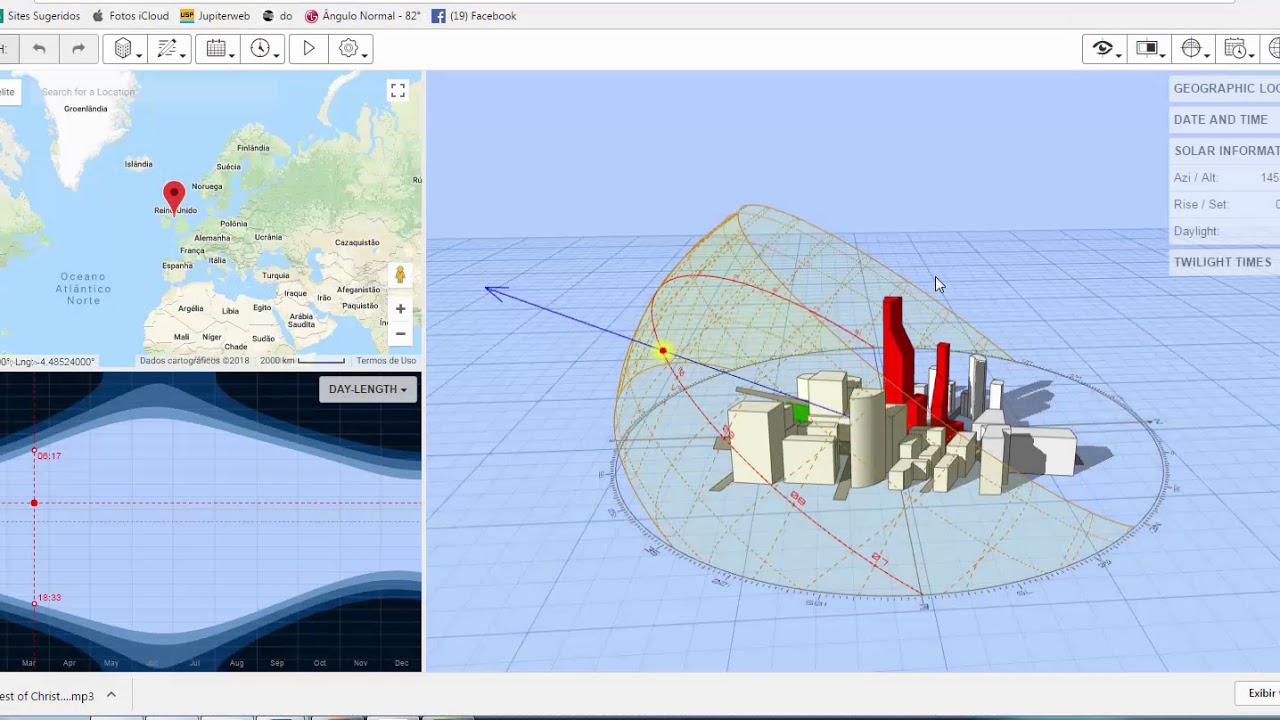
Task: Select the May month label on chart
Action: pos(111,663)
